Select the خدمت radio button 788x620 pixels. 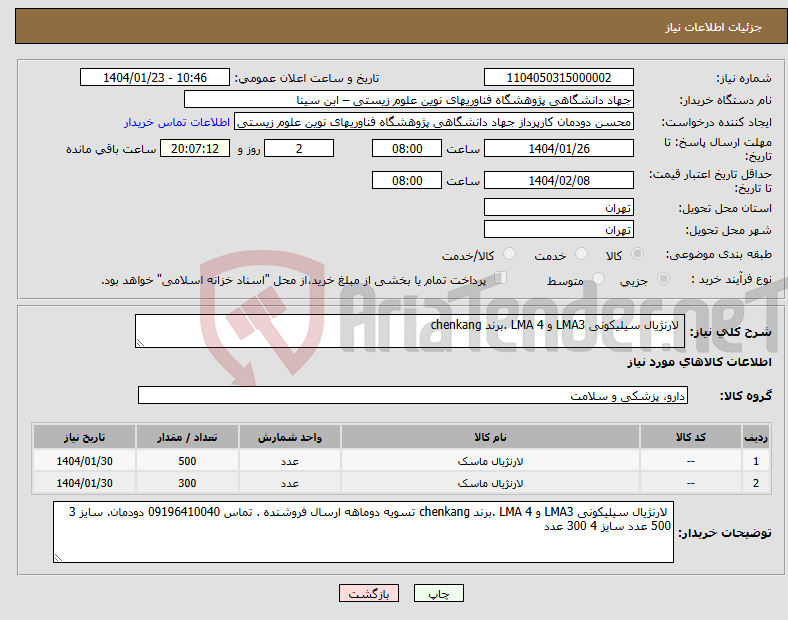(581, 254)
